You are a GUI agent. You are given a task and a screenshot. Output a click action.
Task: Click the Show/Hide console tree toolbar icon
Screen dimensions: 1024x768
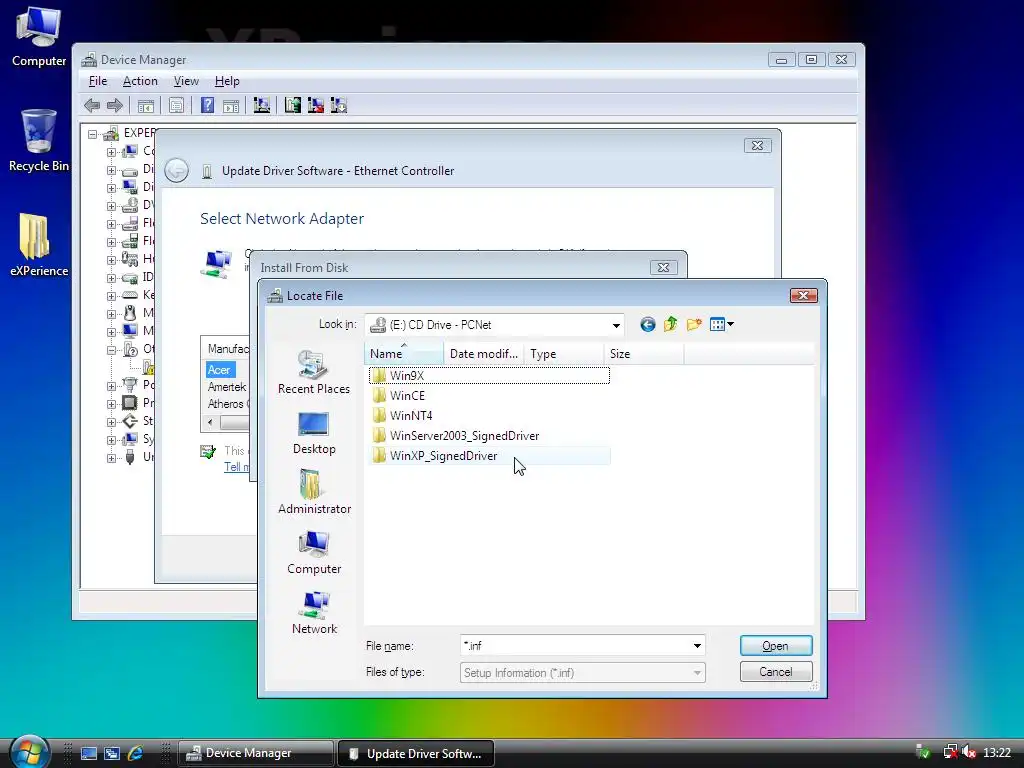coord(146,105)
